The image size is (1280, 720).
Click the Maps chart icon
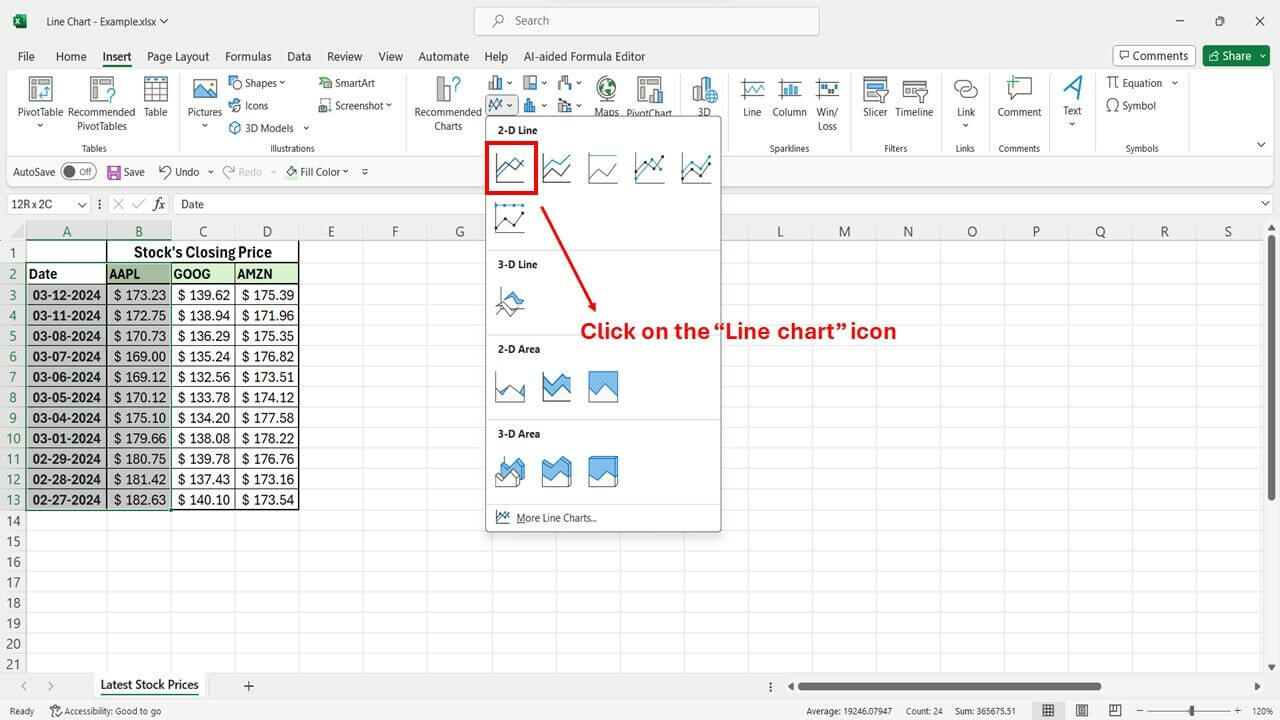[x=607, y=98]
